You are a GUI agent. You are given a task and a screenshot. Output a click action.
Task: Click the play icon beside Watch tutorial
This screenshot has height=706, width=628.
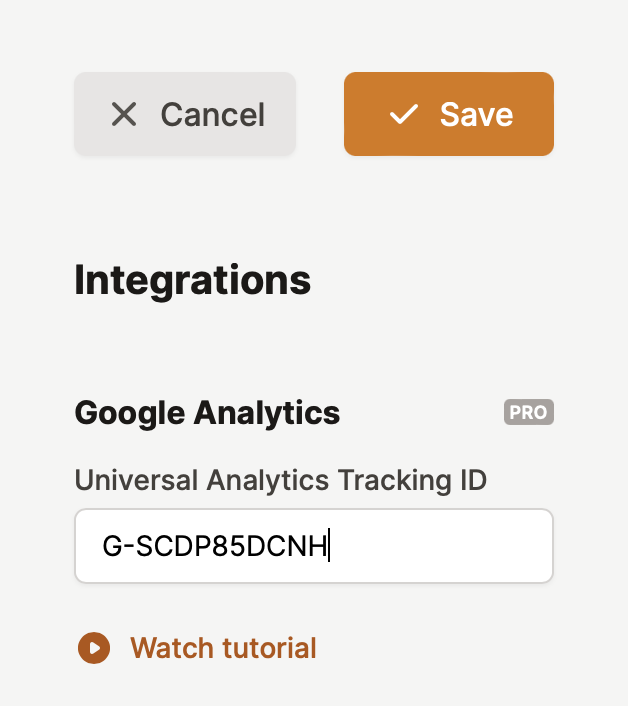tap(93, 648)
